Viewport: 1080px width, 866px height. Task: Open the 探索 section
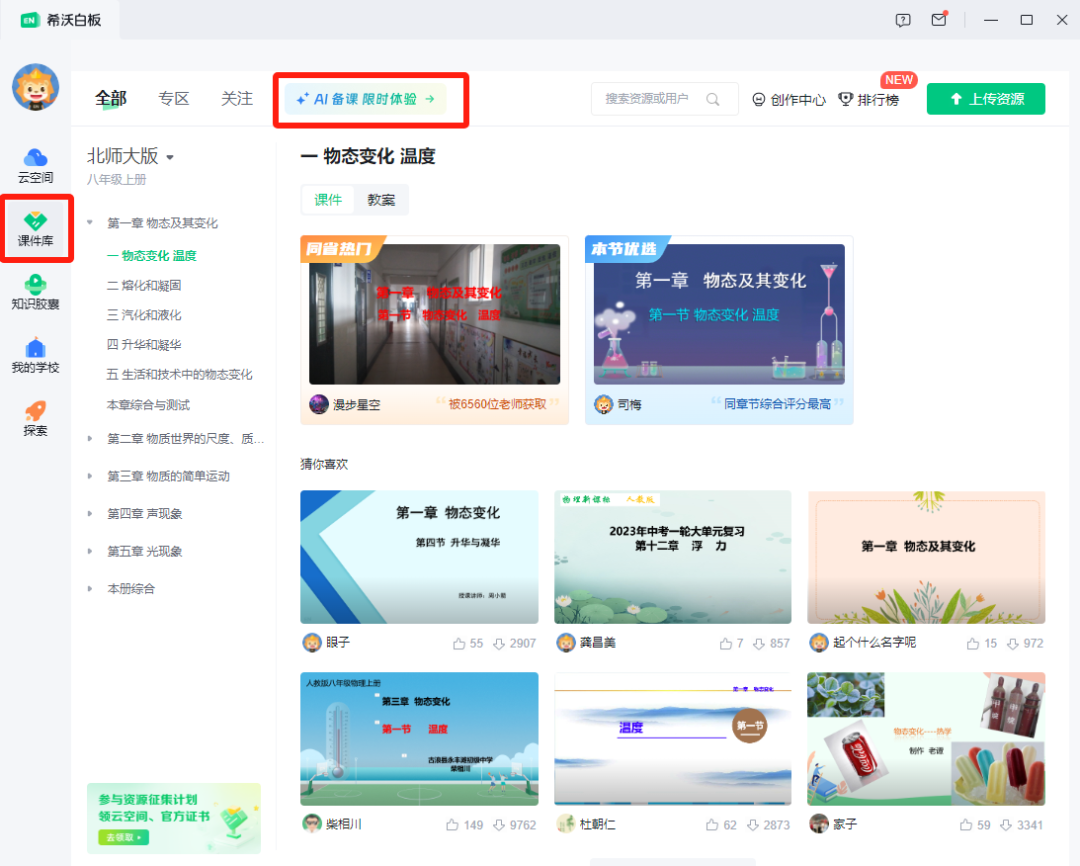point(36,418)
